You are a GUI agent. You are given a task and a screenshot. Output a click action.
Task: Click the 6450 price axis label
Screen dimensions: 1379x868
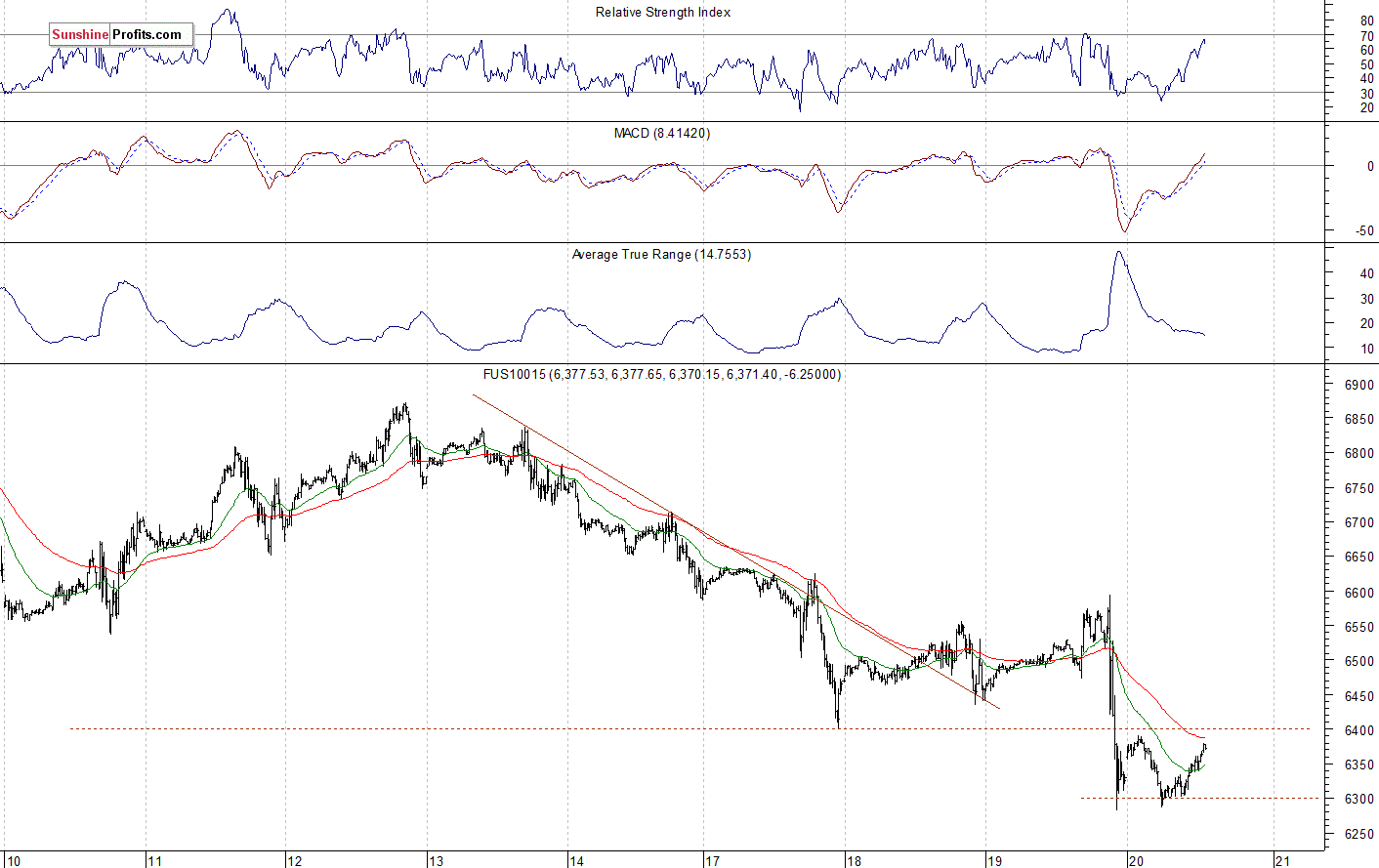1358,696
